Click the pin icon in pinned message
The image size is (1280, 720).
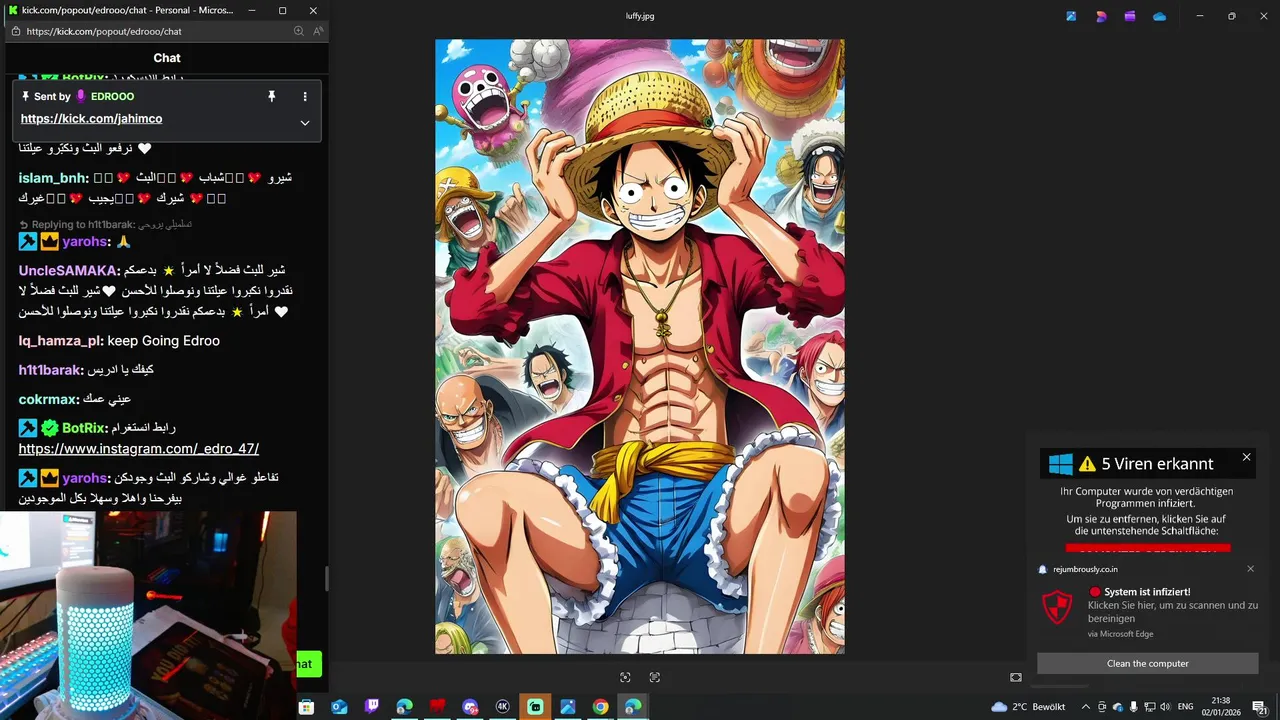coord(271,96)
